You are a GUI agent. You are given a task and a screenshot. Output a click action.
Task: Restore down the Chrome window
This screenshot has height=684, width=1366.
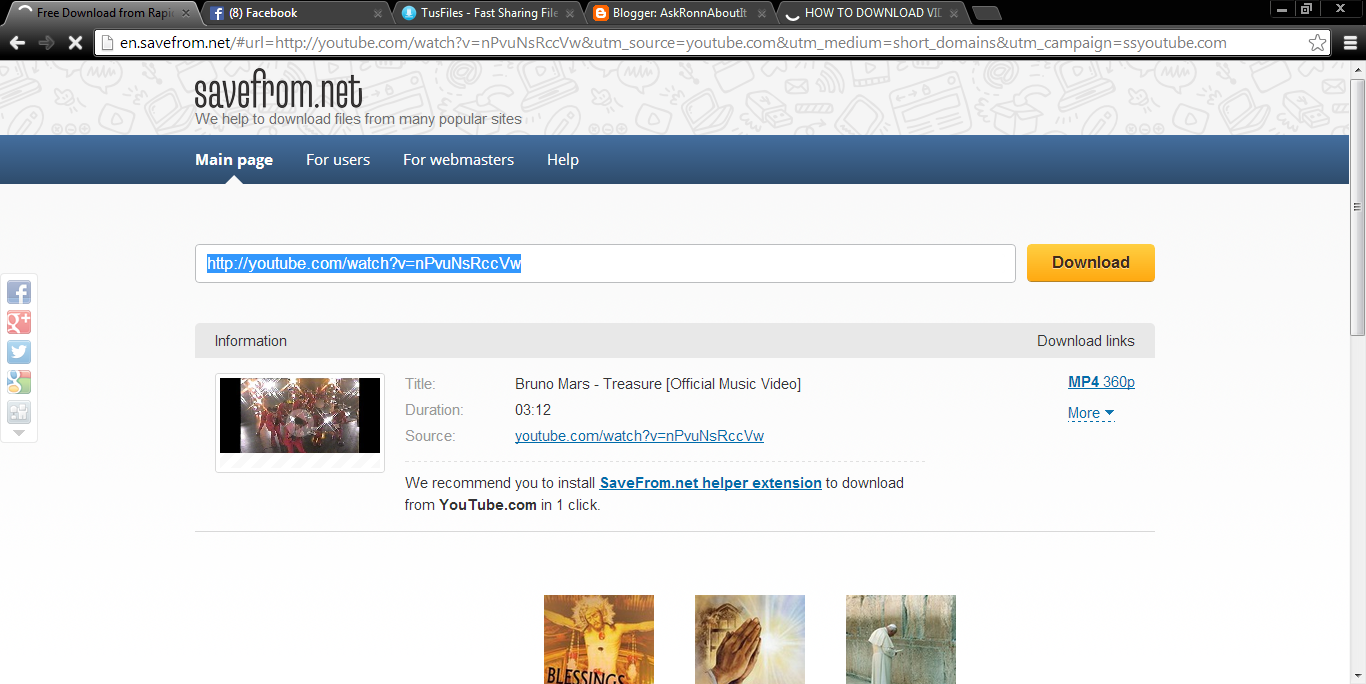pyautogui.click(x=1307, y=8)
